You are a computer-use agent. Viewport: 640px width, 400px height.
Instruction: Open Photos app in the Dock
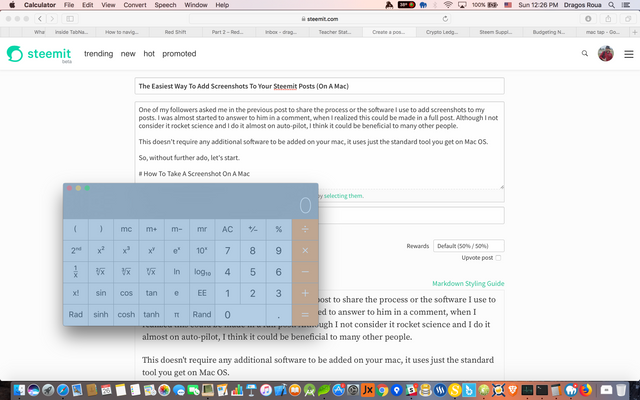(x=164, y=390)
